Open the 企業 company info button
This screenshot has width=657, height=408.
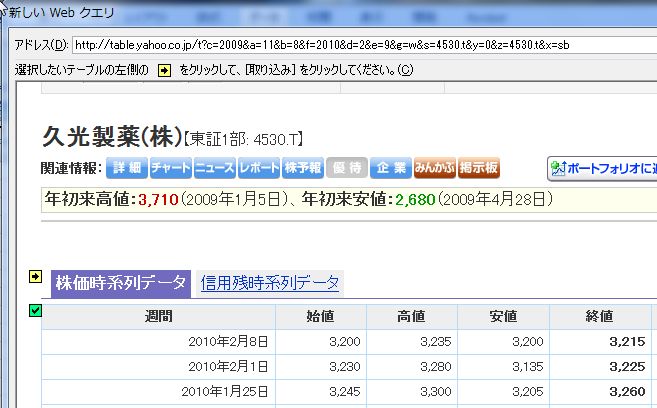click(x=391, y=168)
